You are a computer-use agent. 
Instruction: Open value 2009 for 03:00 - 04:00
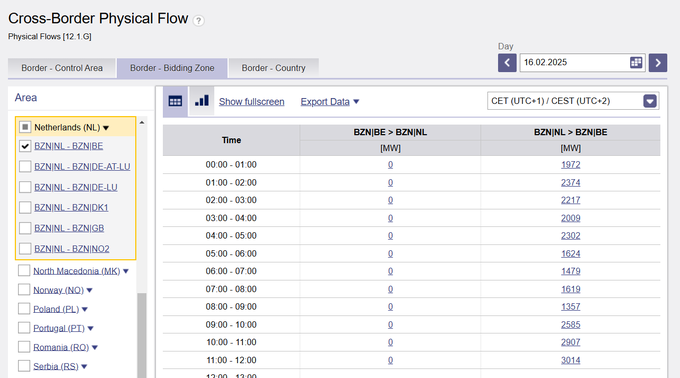tap(570, 218)
